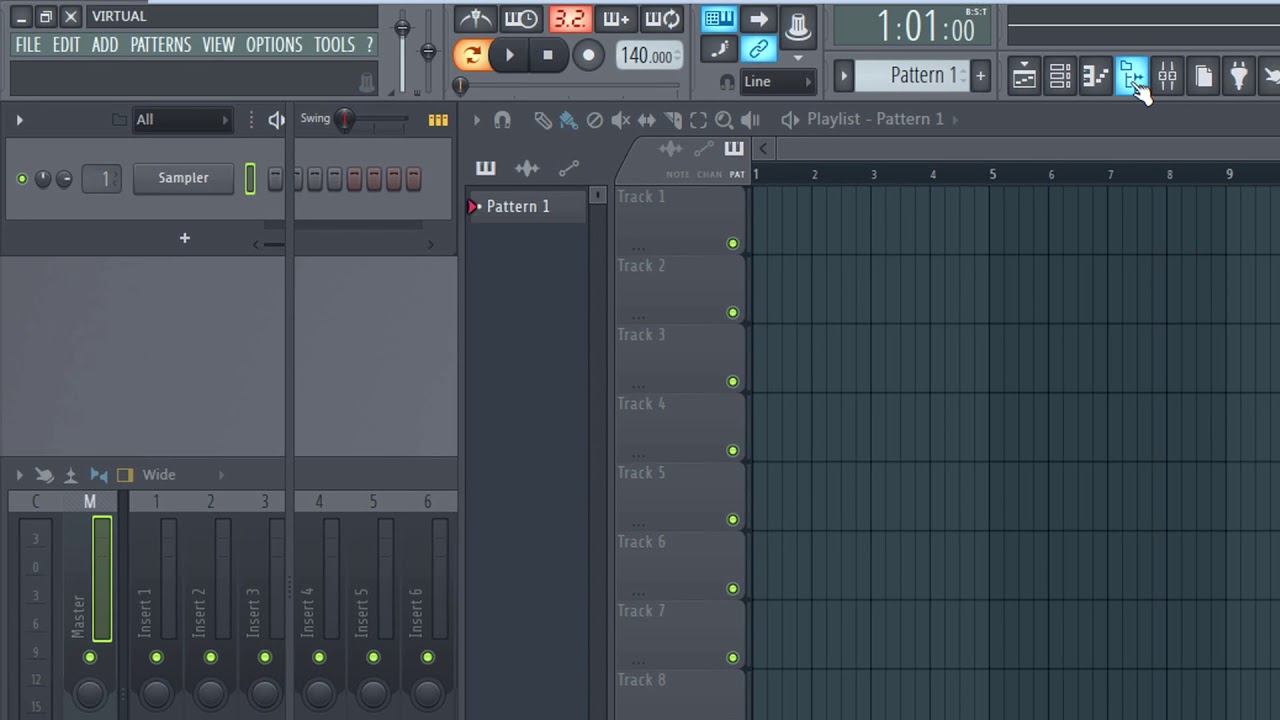Open the Line snap dropdown

tap(778, 82)
